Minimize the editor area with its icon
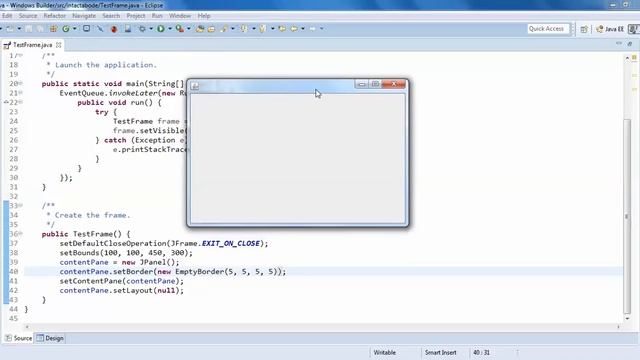Image resolution: width=640 pixels, height=360 pixels. [619, 43]
